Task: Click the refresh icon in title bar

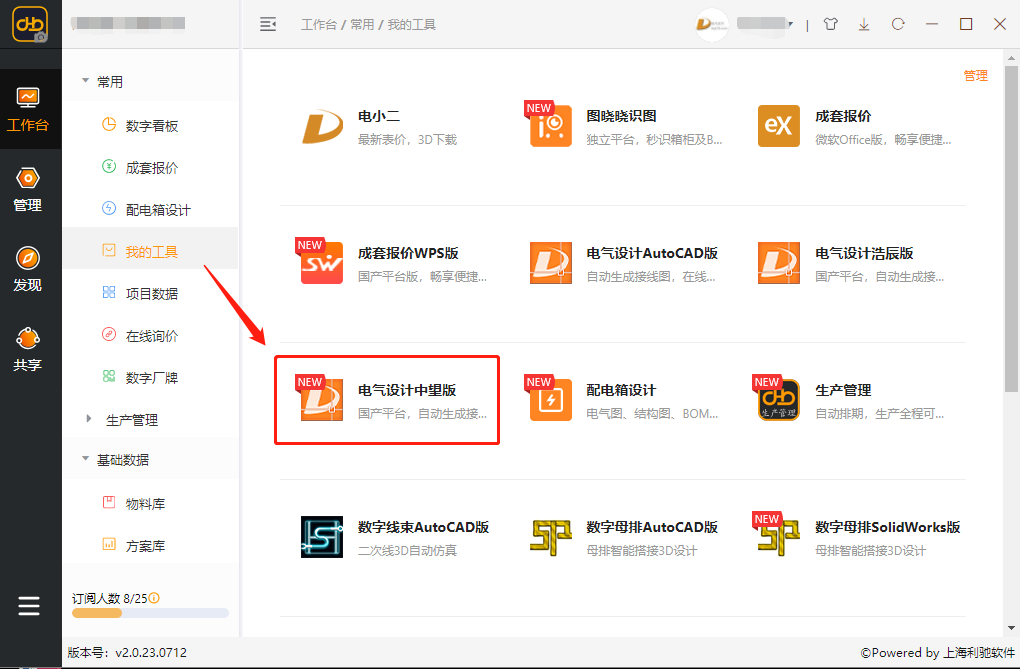Action: click(898, 24)
